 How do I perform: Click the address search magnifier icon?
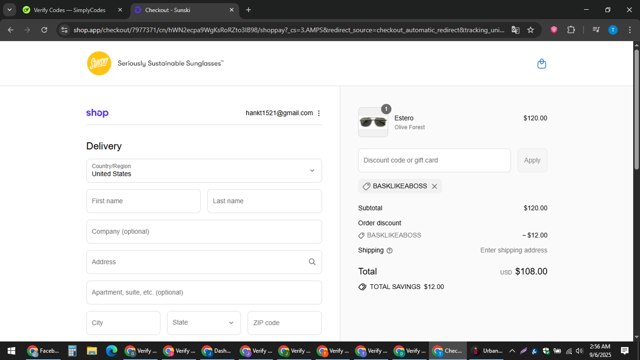point(312,262)
